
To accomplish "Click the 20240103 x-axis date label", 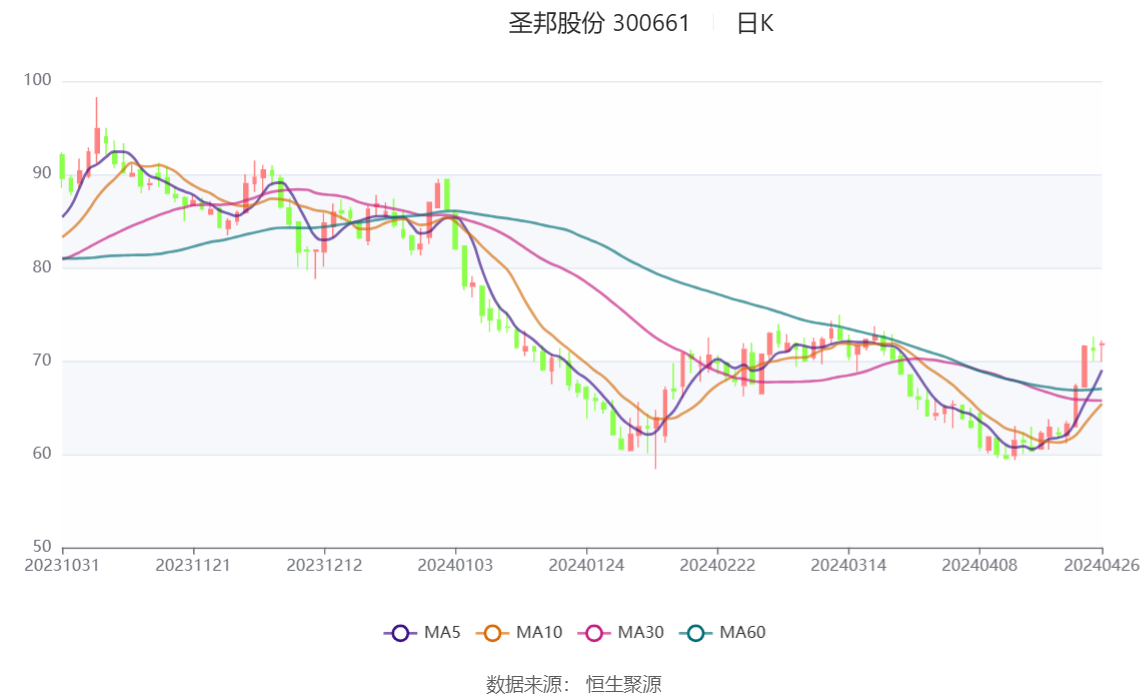I will pos(456,565).
